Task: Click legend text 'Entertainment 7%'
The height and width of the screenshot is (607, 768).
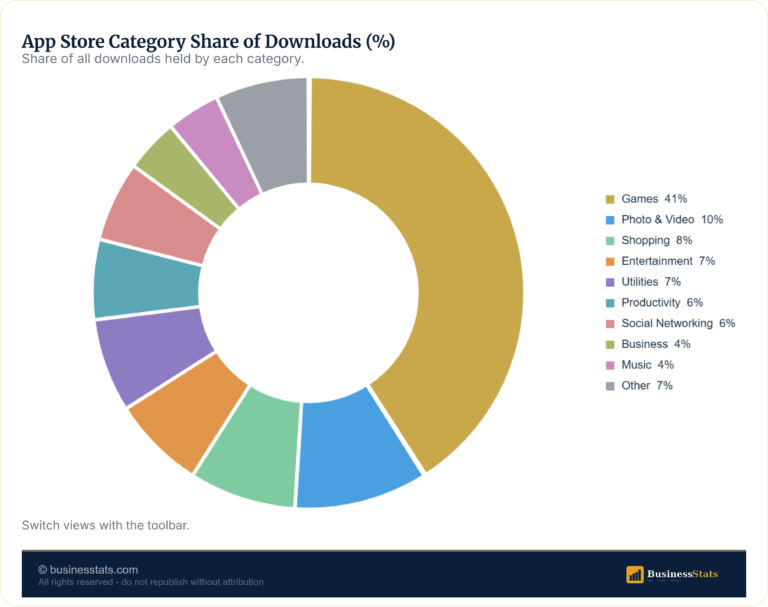Action: tap(668, 261)
